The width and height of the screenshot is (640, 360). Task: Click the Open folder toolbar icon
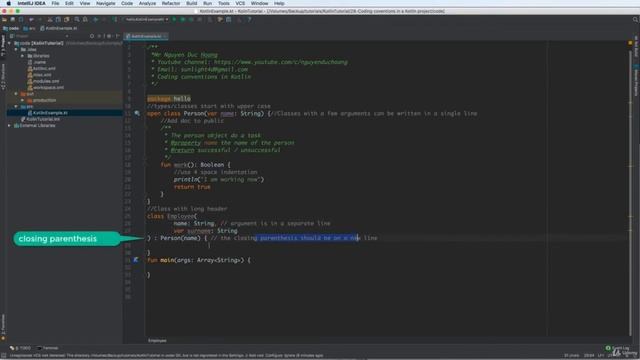click(x=4, y=20)
